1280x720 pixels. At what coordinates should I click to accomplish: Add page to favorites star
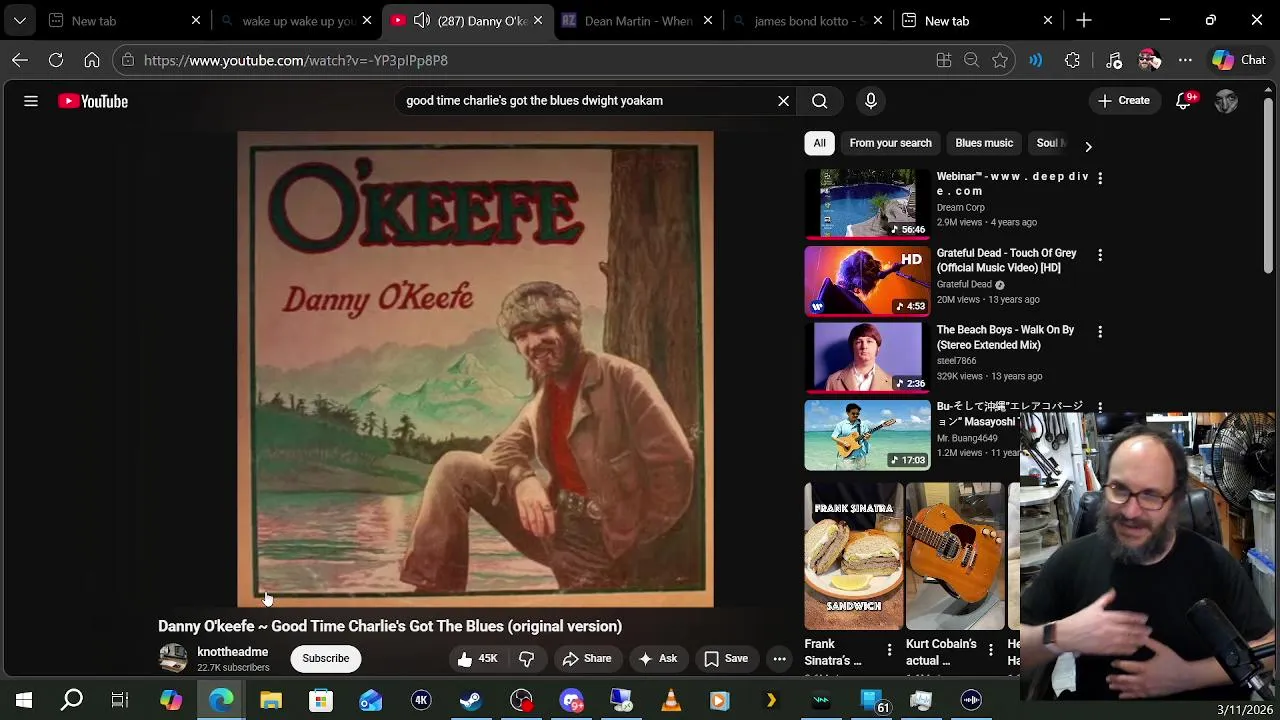tap(1000, 60)
